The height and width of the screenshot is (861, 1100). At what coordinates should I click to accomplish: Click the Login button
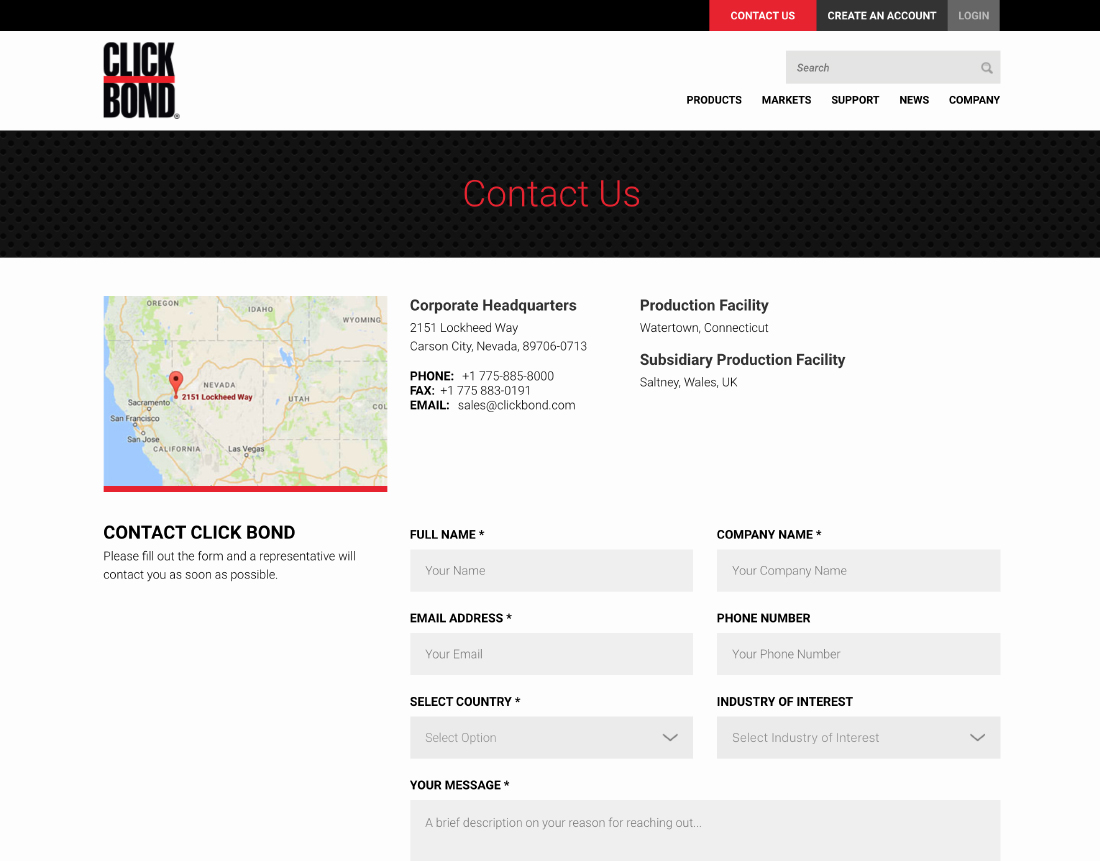click(x=974, y=15)
